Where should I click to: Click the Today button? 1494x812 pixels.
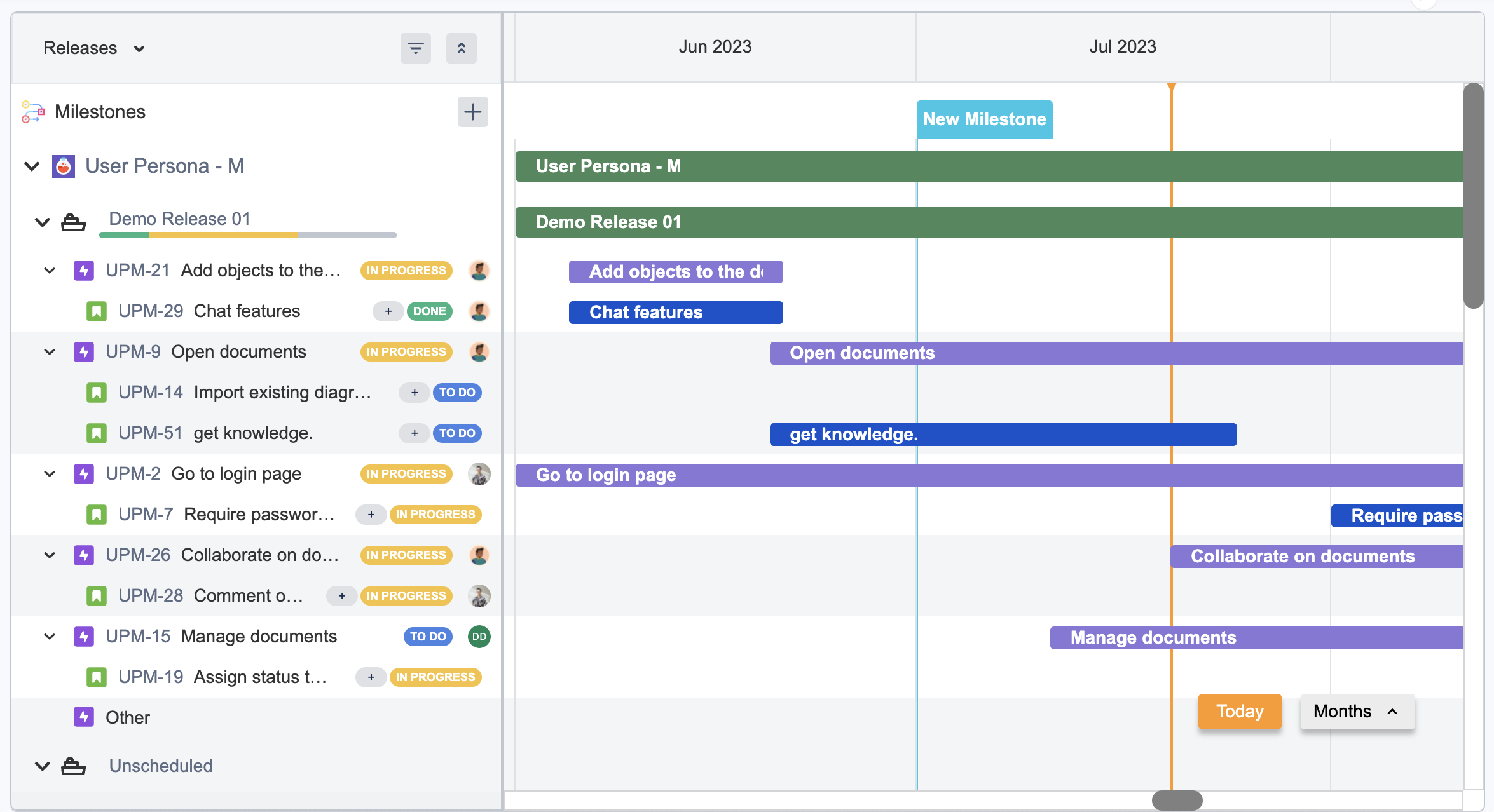(x=1239, y=712)
